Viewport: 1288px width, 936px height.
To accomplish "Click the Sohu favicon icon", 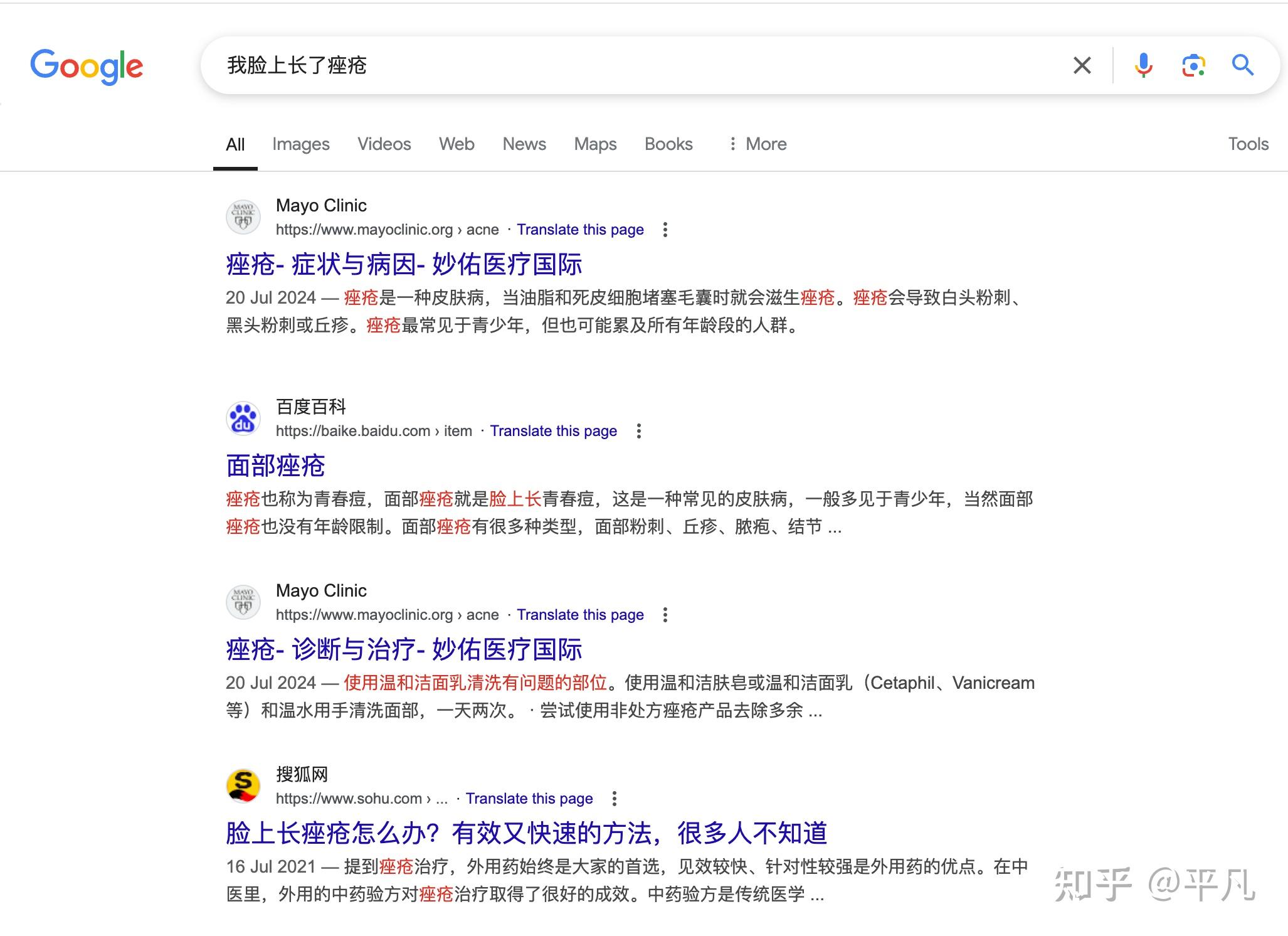I will 243,786.
